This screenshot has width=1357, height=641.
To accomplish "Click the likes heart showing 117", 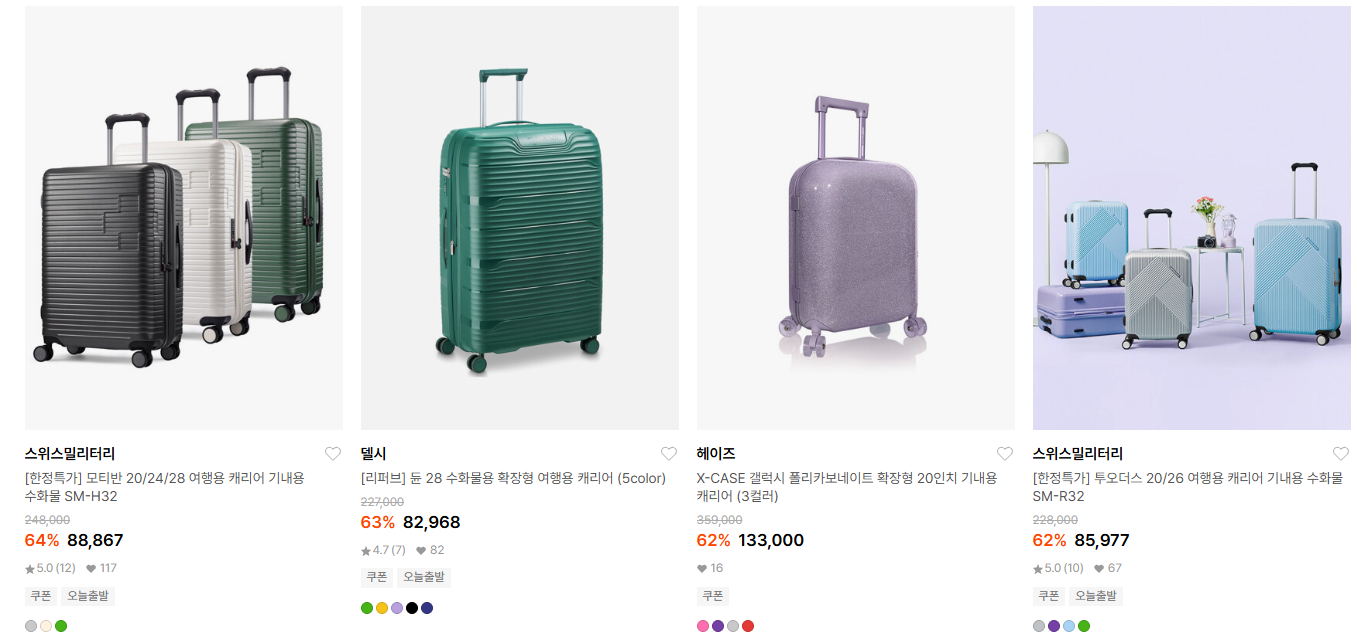I will 91,569.
